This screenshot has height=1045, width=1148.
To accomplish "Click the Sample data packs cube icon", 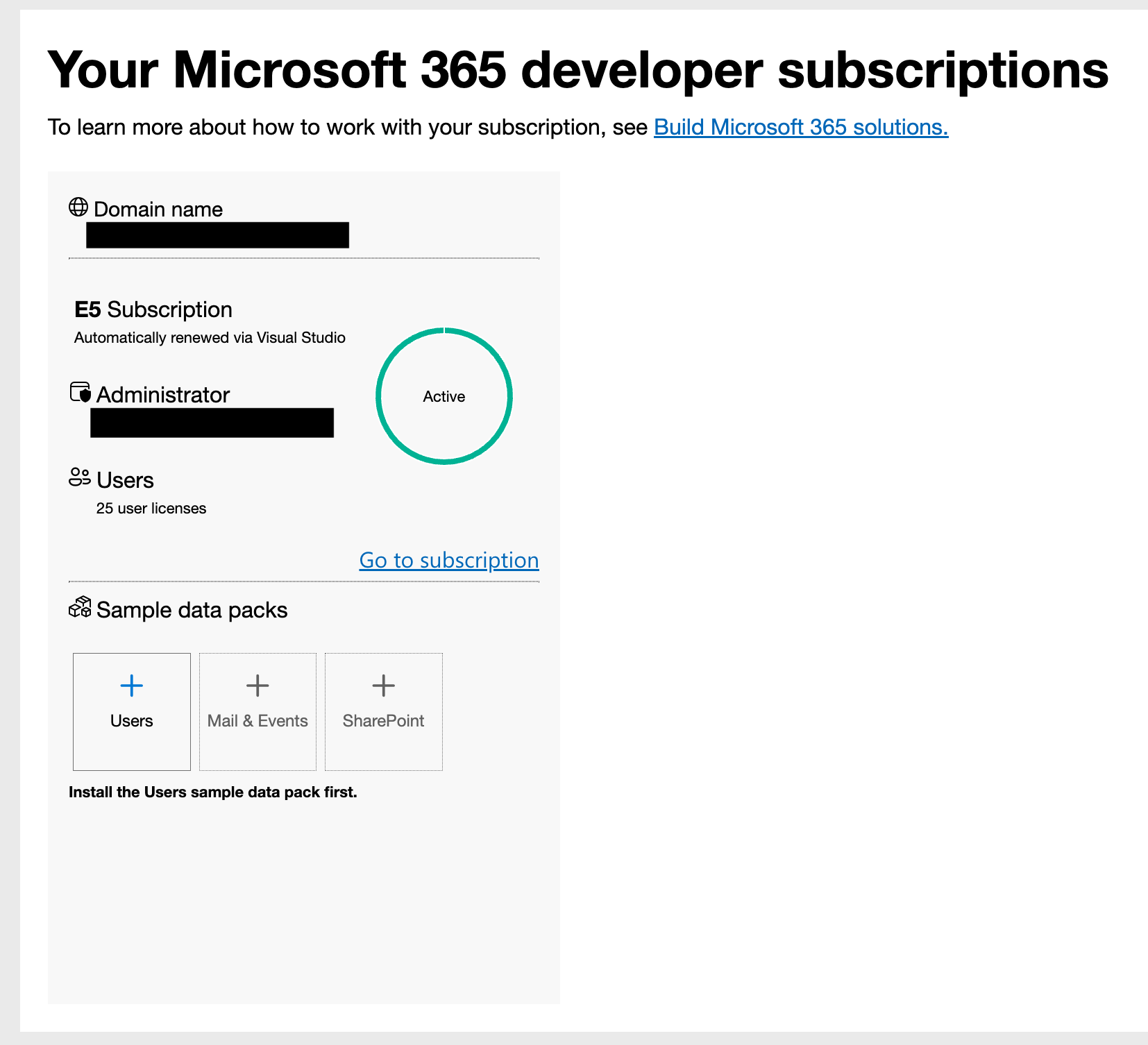I will pos(79,608).
